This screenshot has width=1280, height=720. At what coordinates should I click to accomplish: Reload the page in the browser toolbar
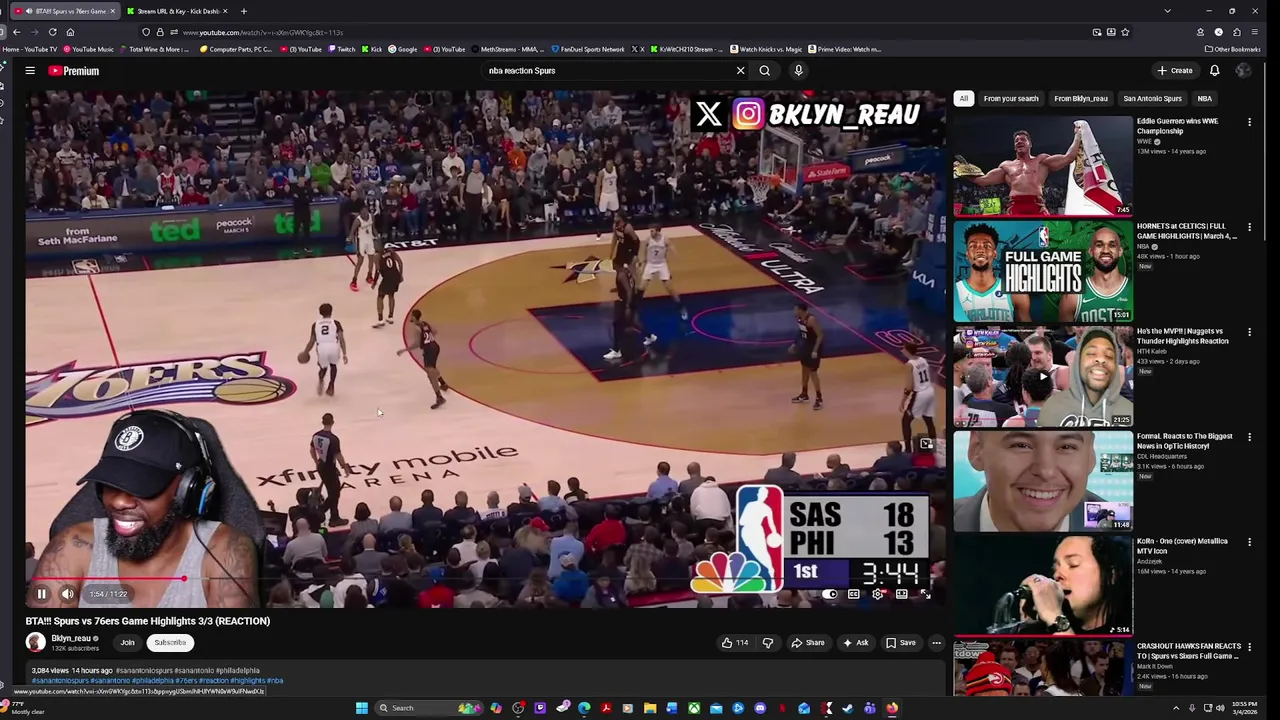[52, 32]
